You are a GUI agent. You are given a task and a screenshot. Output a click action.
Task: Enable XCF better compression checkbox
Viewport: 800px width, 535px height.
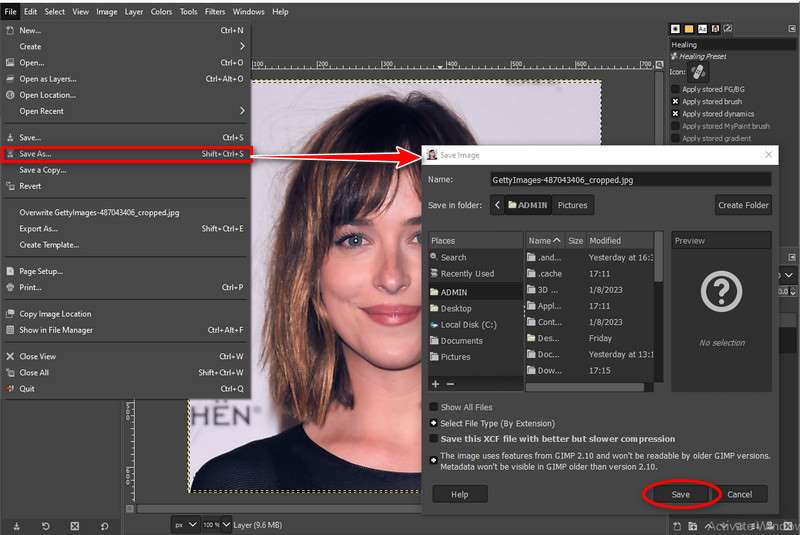coord(434,439)
